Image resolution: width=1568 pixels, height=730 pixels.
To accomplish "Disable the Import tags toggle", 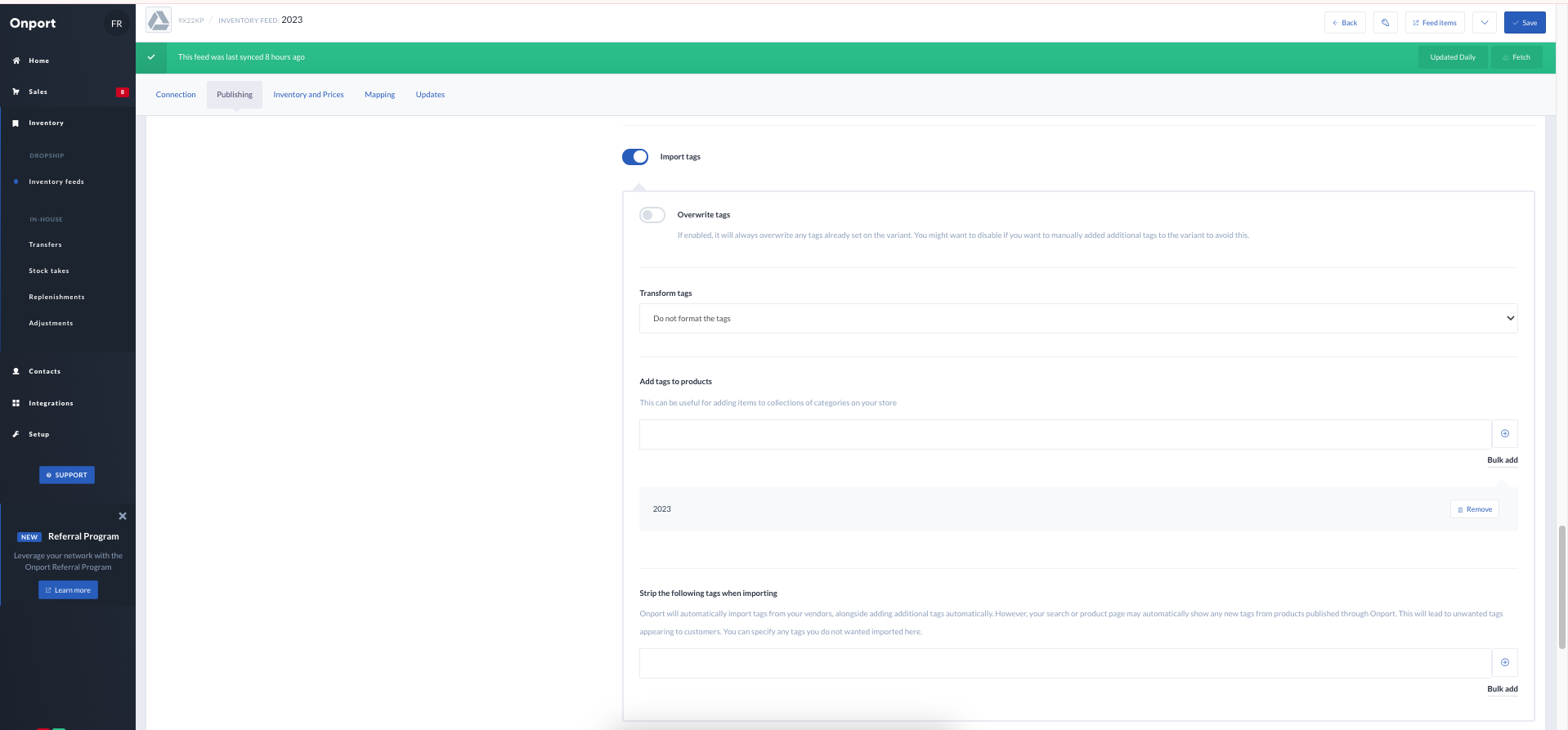I will tap(635, 157).
